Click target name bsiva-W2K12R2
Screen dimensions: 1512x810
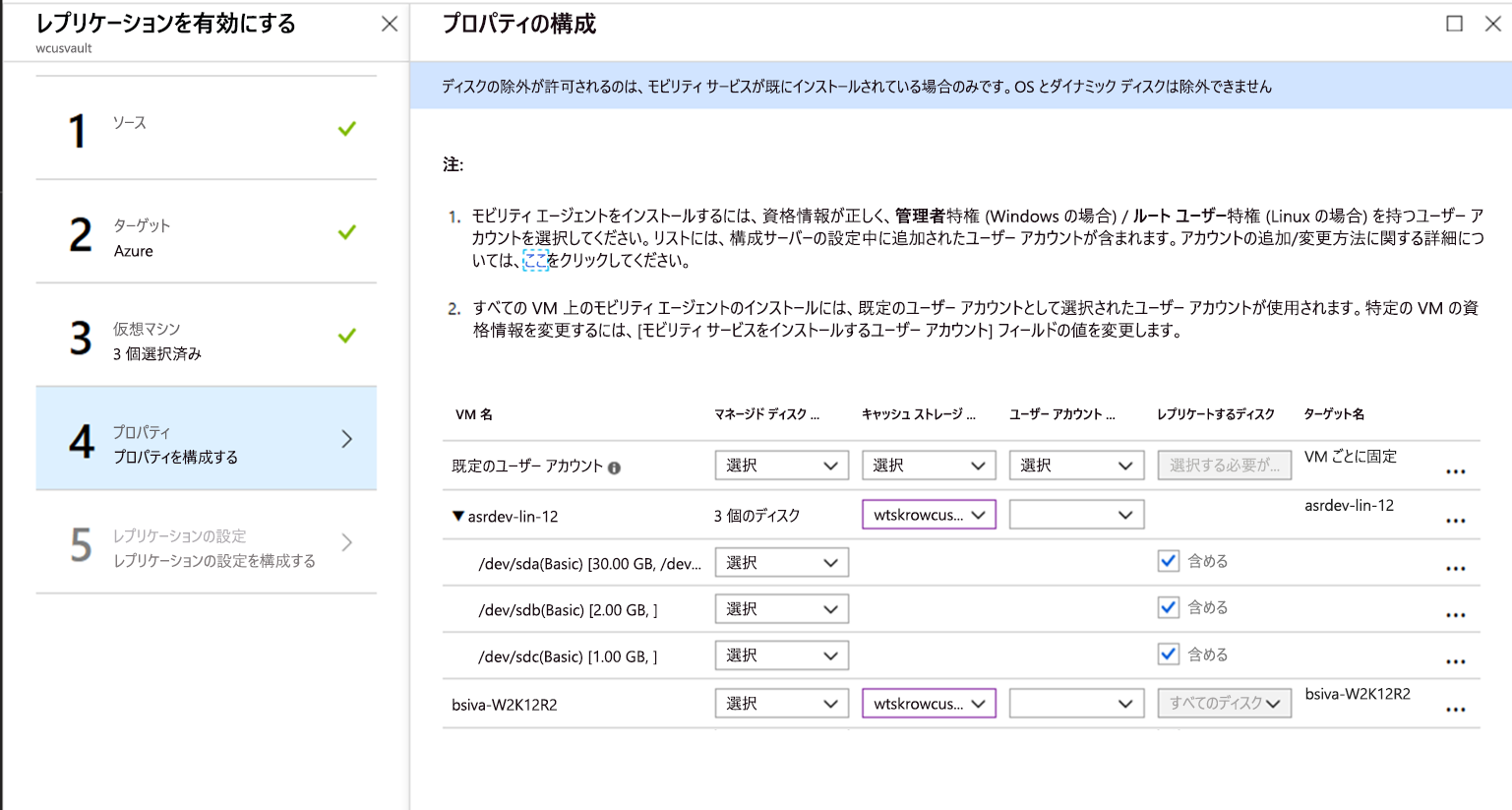pos(1358,694)
